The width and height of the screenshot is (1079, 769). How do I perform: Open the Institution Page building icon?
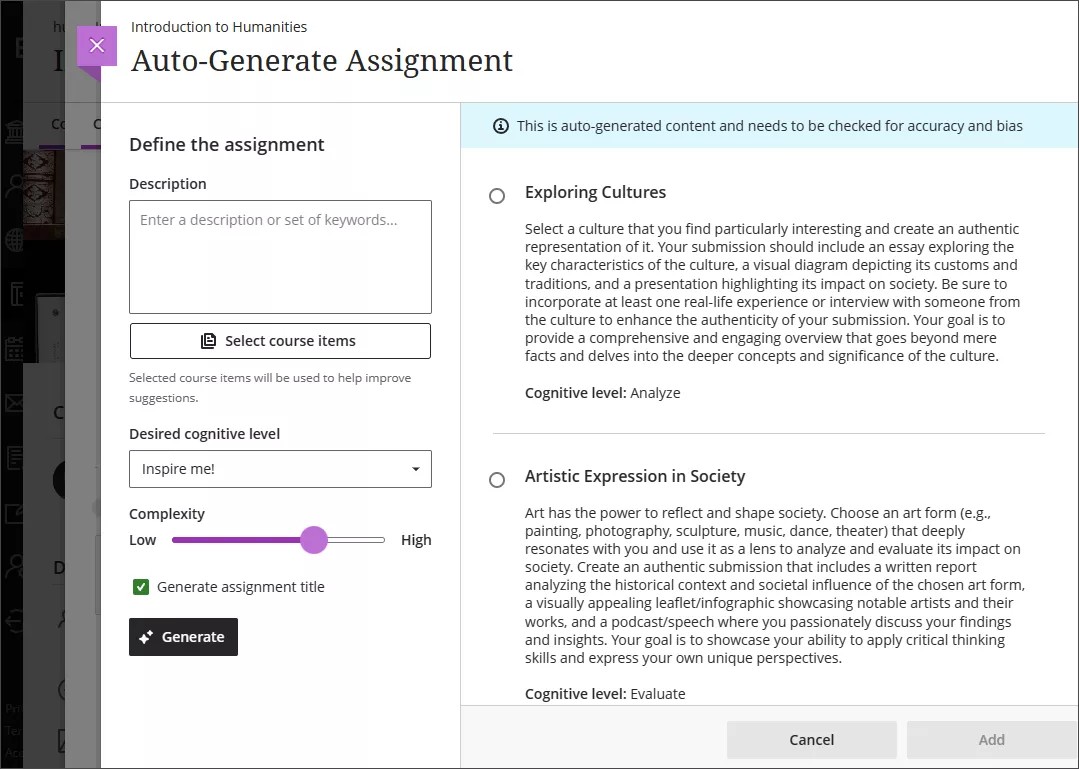[x=15, y=132]
